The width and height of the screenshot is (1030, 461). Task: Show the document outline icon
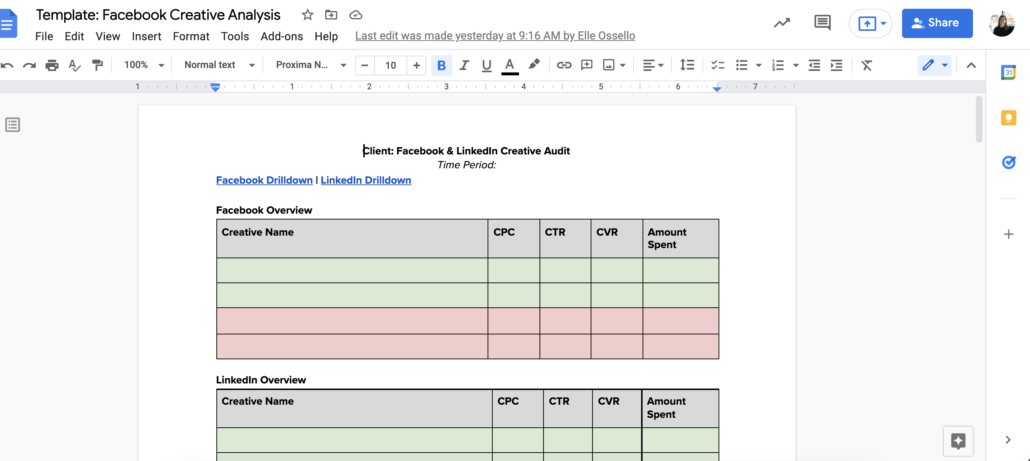tap(12, 125)
